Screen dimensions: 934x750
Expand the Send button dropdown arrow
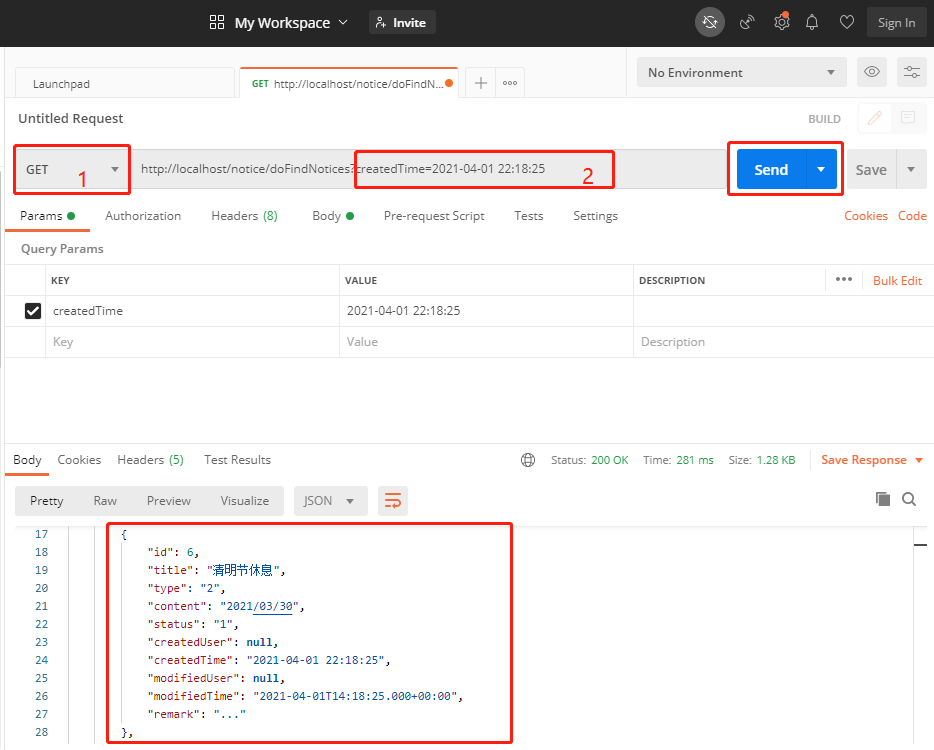click(821, 169)
